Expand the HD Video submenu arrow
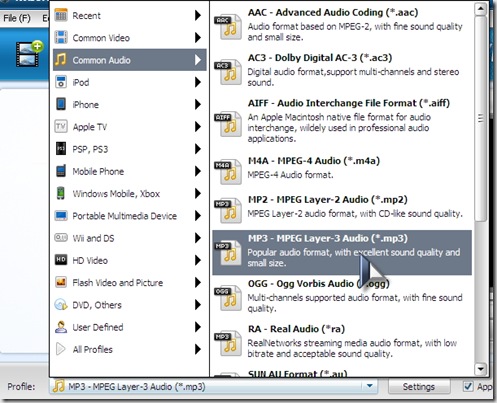 tap(198, 260)
